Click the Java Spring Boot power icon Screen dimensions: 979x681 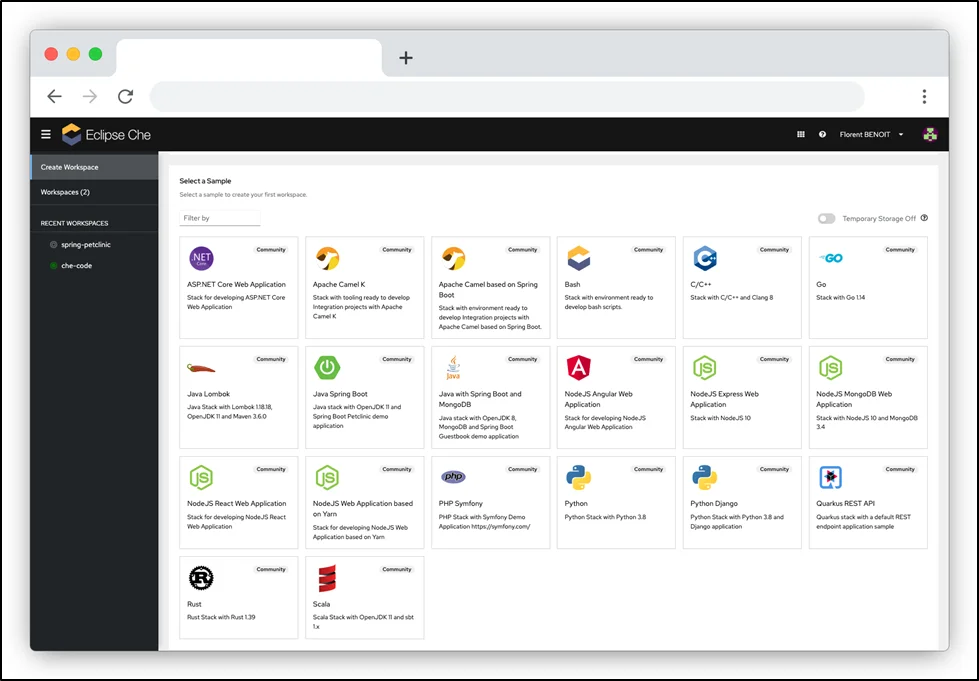pyautogui.click(x=327, y=368)
